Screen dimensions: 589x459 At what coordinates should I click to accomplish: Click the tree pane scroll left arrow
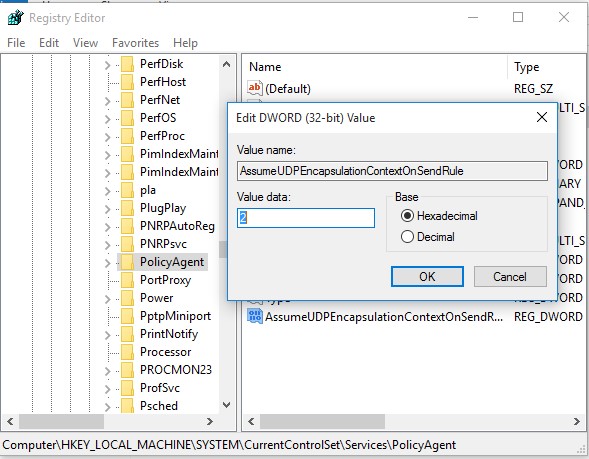(x=10, y=421)
